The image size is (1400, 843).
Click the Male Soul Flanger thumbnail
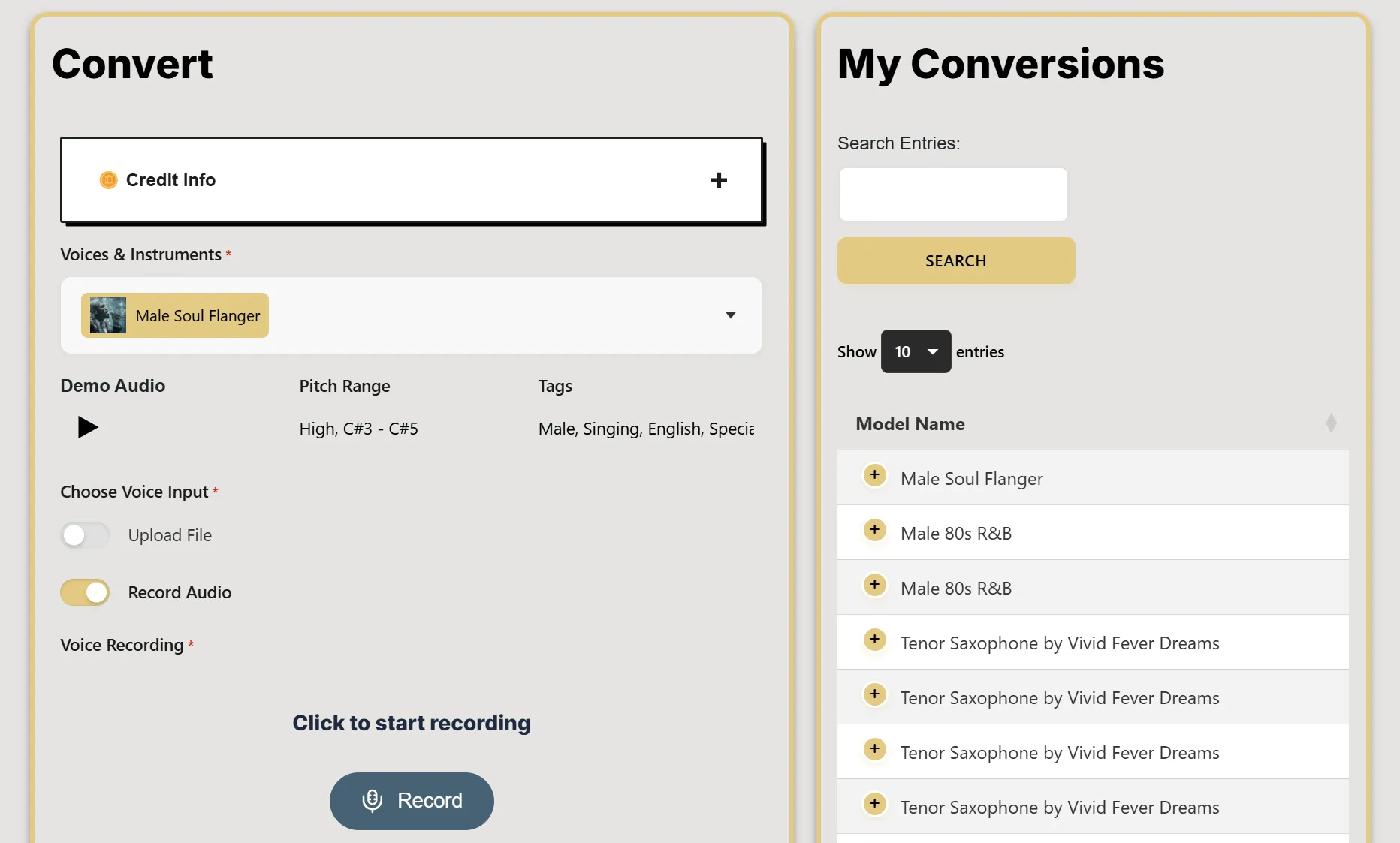(108, 315)
